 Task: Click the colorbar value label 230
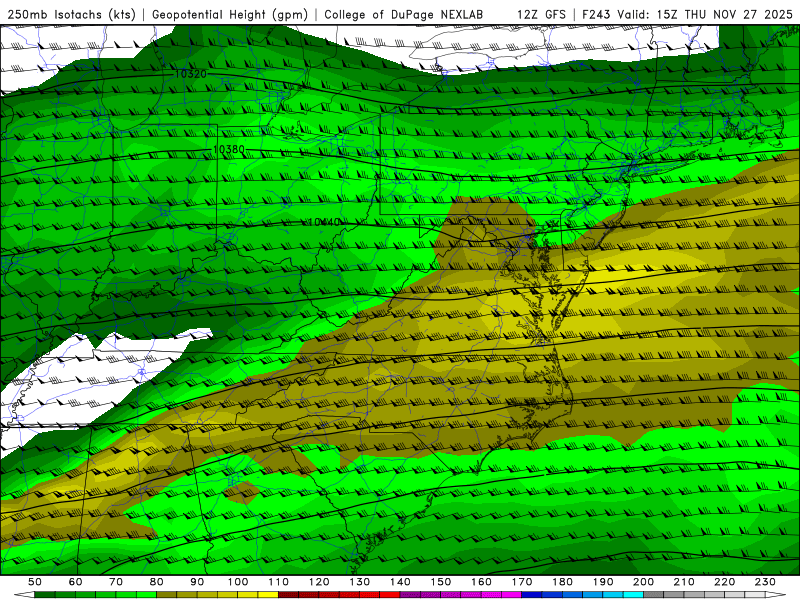click(x=765, y=582)
